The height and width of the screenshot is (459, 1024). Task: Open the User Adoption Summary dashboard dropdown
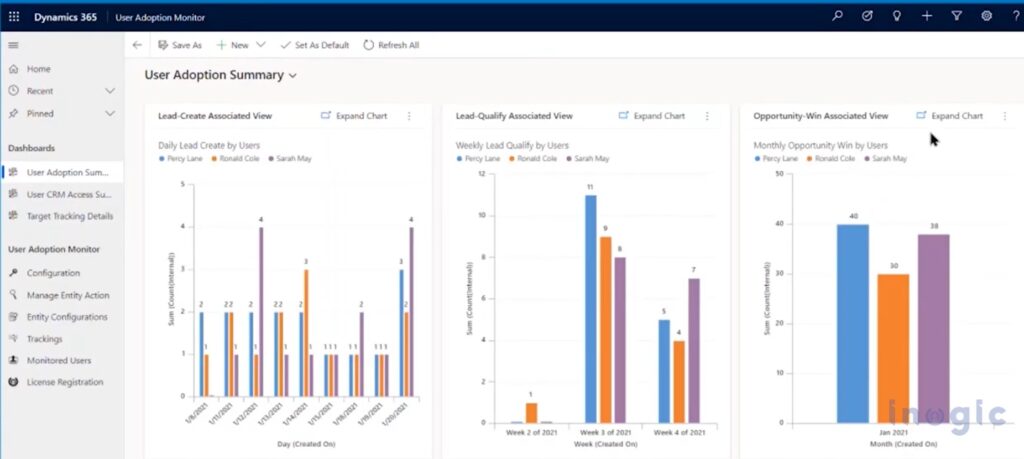[x=293, y=75]
